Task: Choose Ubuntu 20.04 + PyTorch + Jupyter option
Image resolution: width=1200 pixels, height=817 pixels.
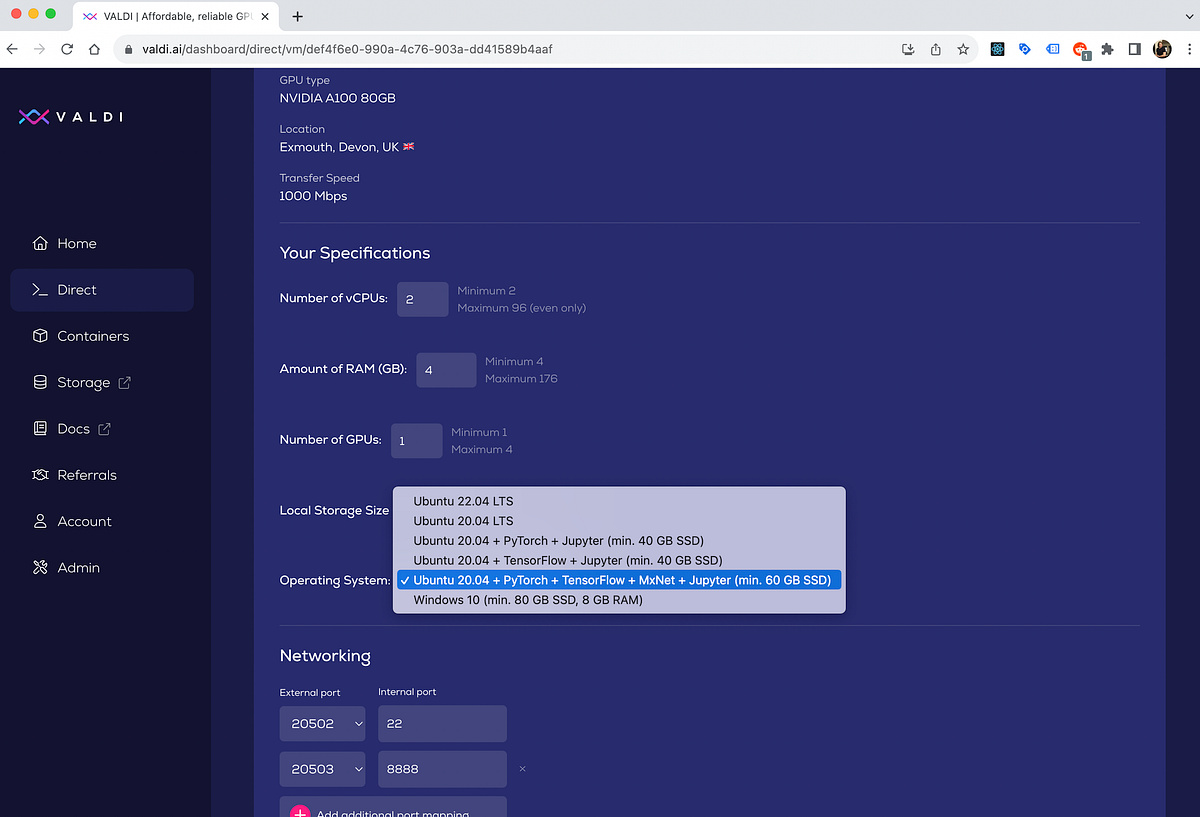Action: click(x=620, y=540)
